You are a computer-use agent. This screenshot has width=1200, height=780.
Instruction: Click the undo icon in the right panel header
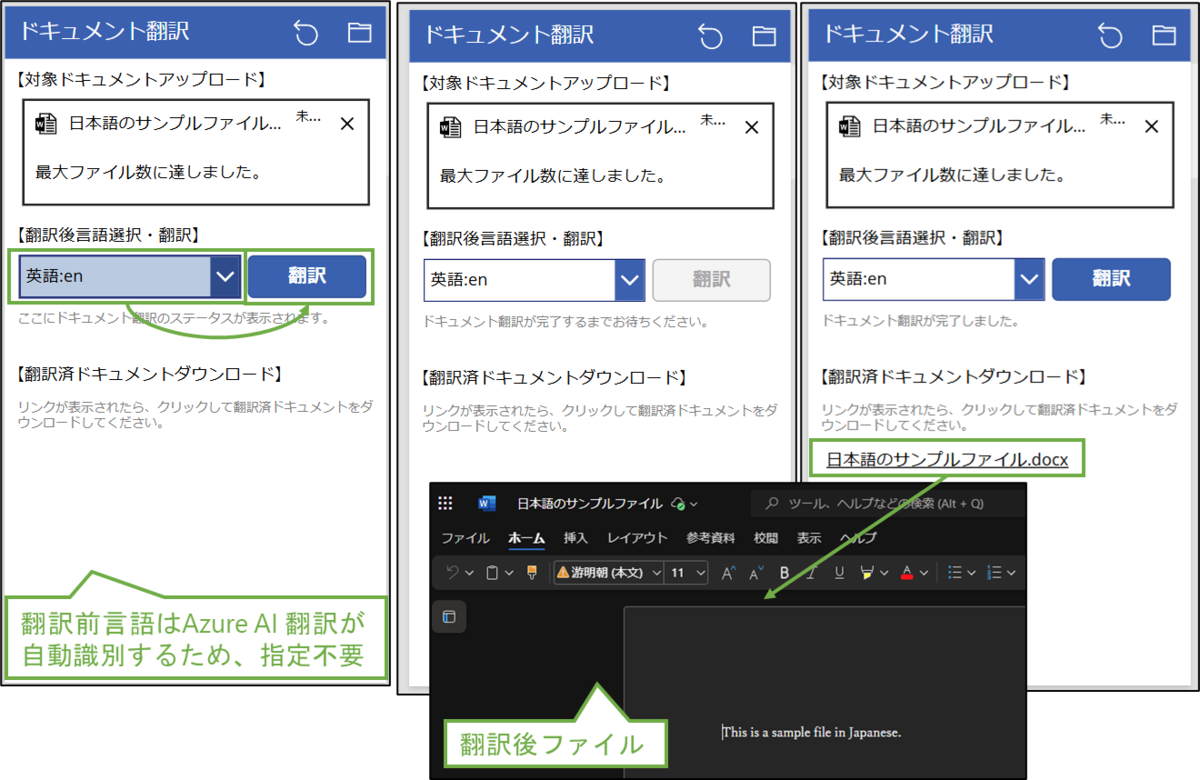click(x=1110, y=35)
